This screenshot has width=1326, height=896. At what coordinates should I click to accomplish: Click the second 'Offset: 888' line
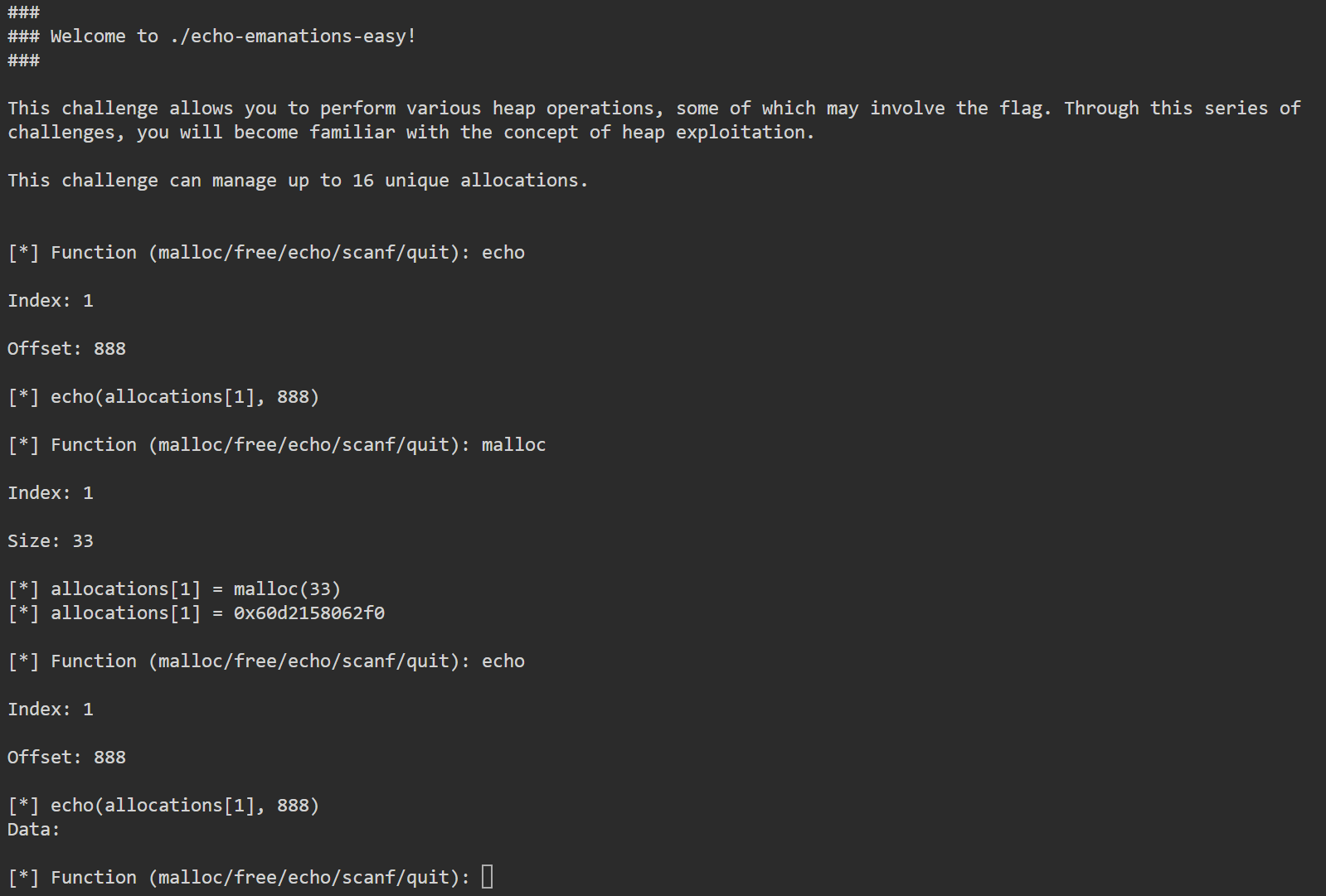[x=66, y=757]
